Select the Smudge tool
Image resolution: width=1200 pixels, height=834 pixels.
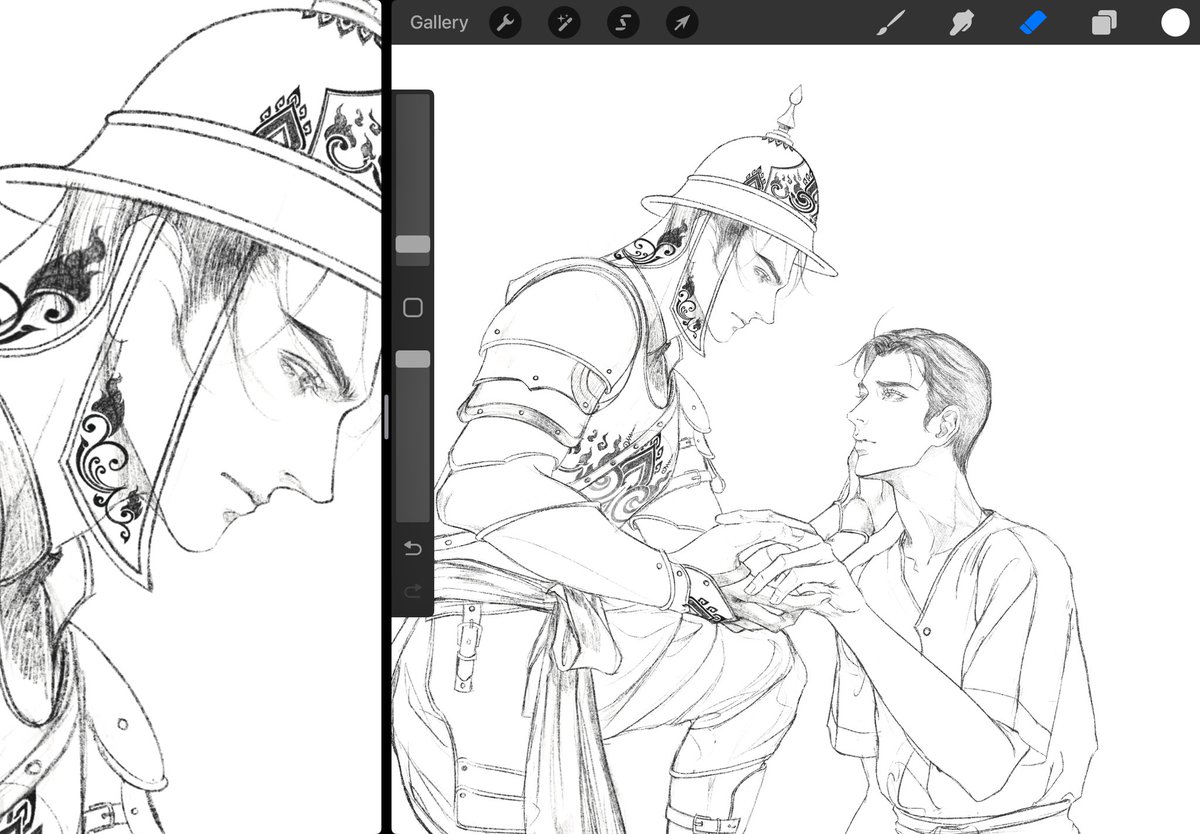coord(960,22)
